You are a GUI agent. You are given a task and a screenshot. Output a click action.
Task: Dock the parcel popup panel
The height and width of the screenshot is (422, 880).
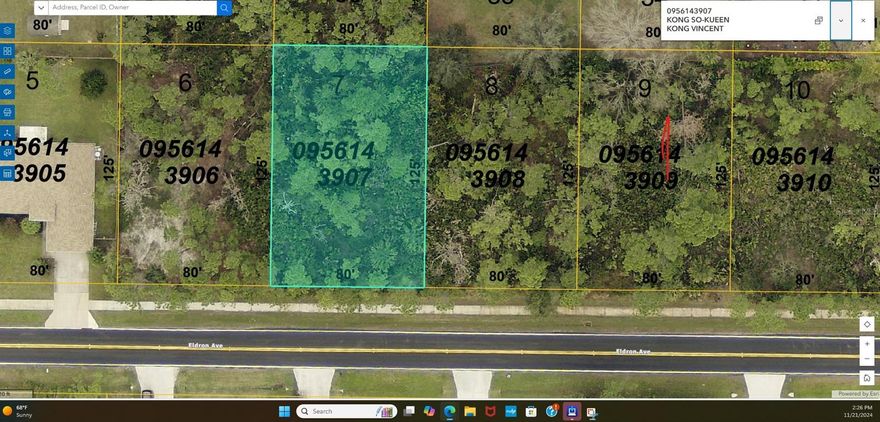818,20
